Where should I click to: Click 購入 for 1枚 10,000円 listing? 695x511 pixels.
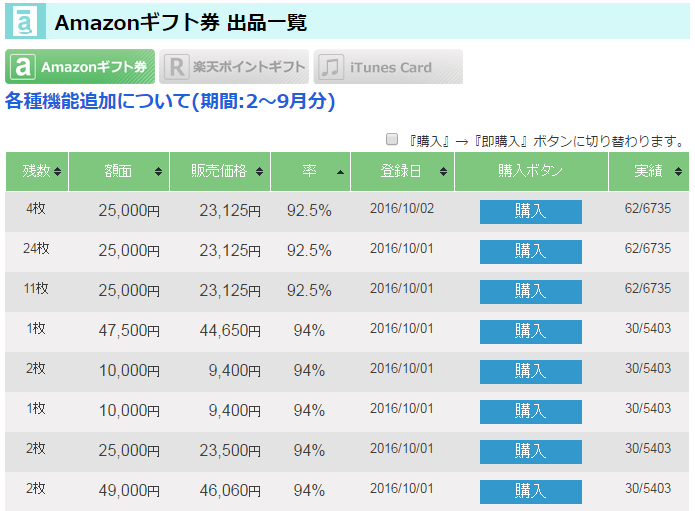tap(531, 412)
